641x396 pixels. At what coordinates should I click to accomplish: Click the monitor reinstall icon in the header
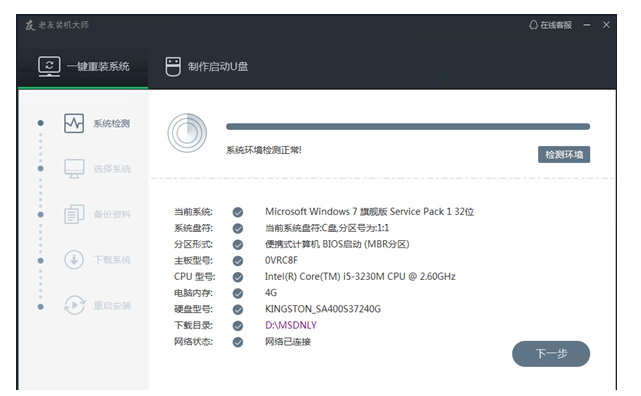[x=49, y=66]
